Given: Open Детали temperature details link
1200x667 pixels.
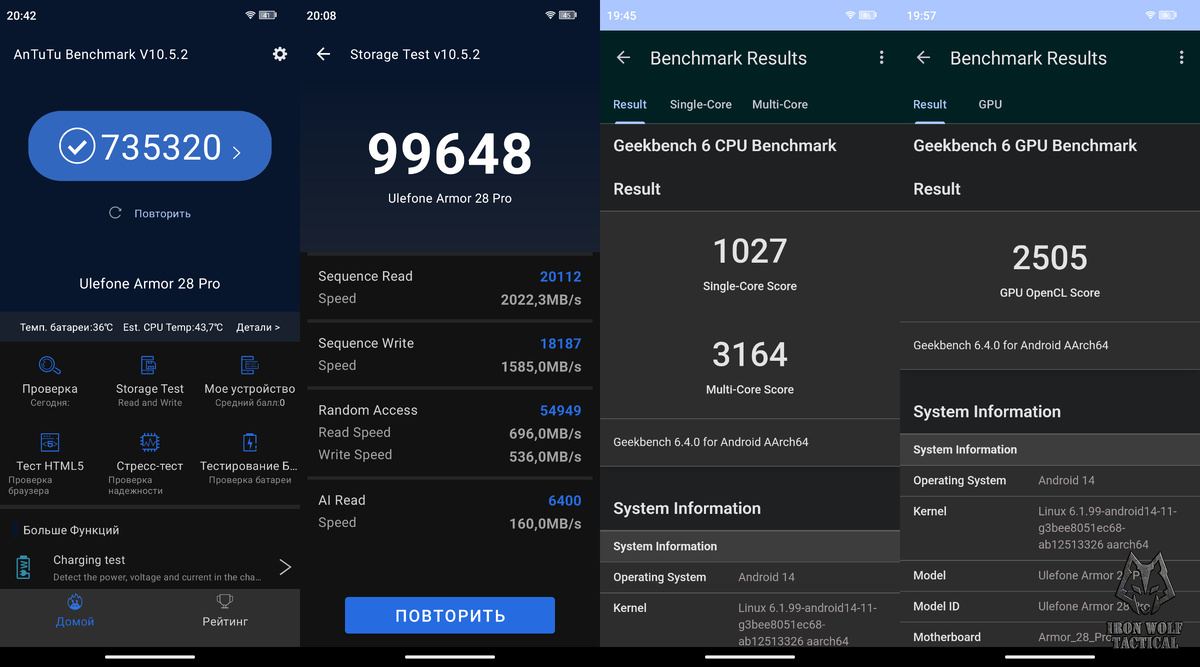Looking at the screenshot, I should pos(258,327).
